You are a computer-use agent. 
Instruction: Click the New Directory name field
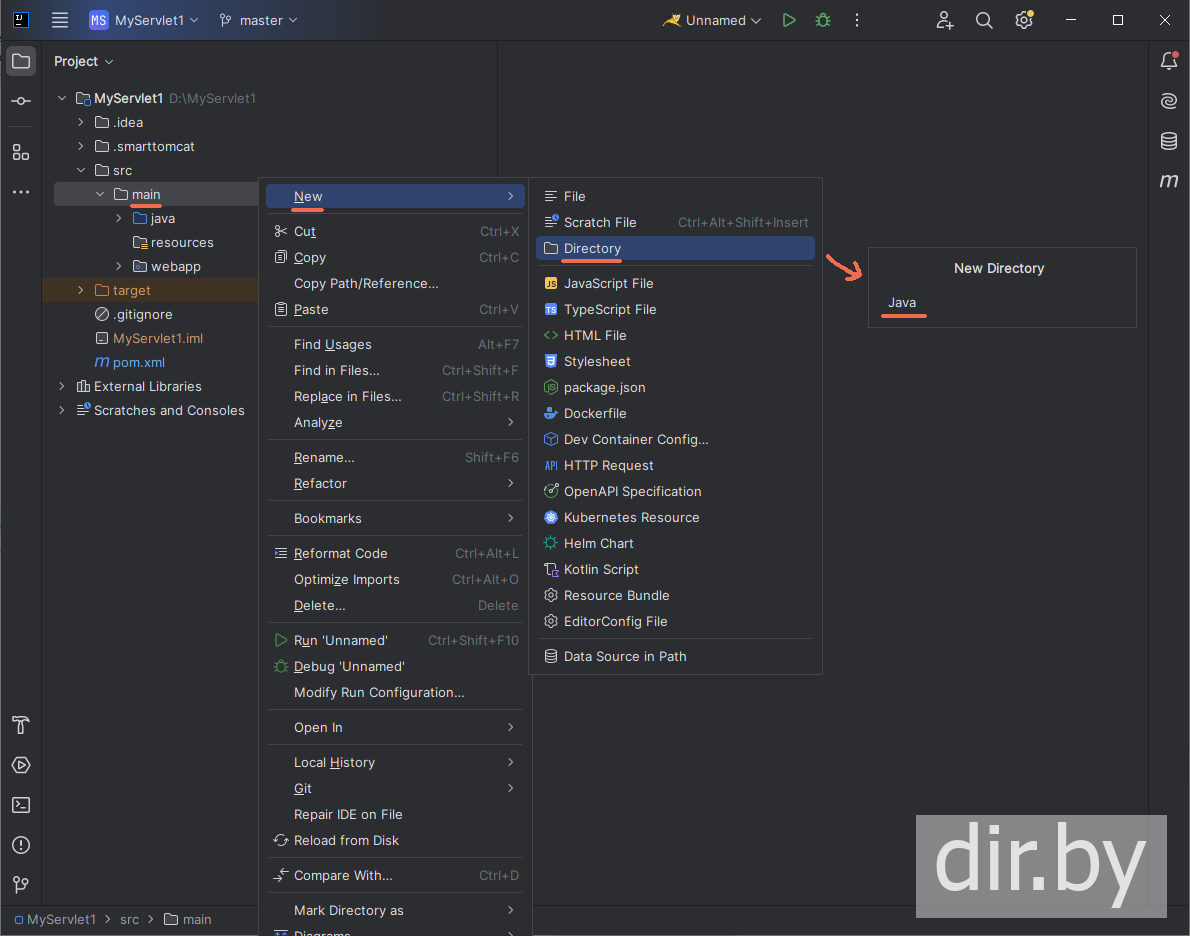[x=1000, y=303]
